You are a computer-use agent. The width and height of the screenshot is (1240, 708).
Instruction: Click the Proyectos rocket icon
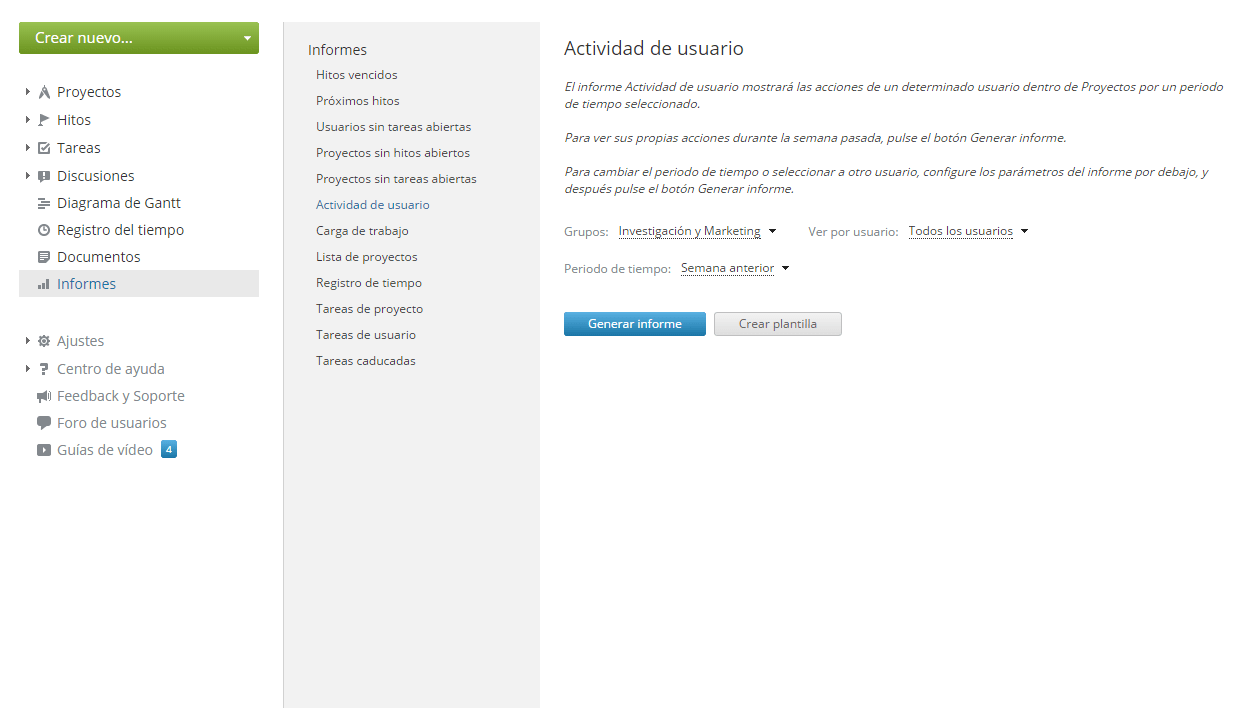(x=44, y=92)
